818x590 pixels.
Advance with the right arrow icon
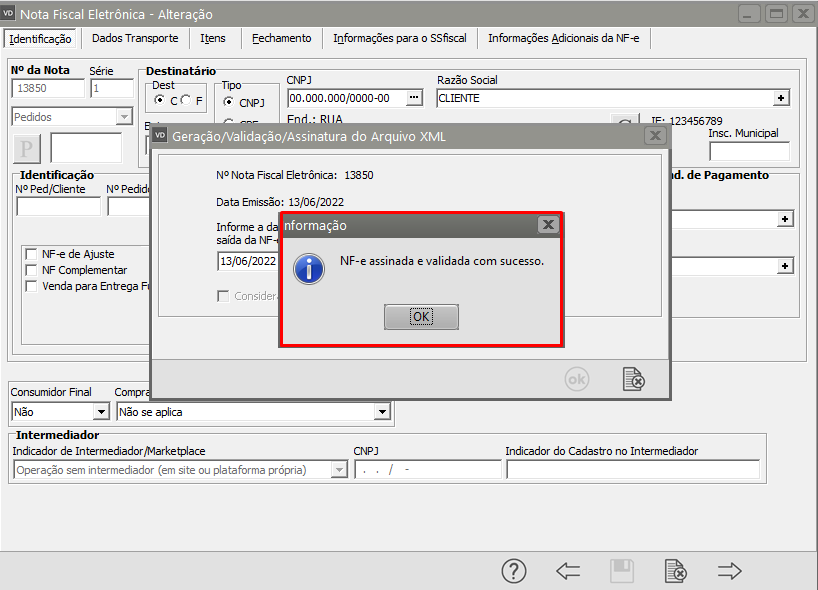(730, 571)
